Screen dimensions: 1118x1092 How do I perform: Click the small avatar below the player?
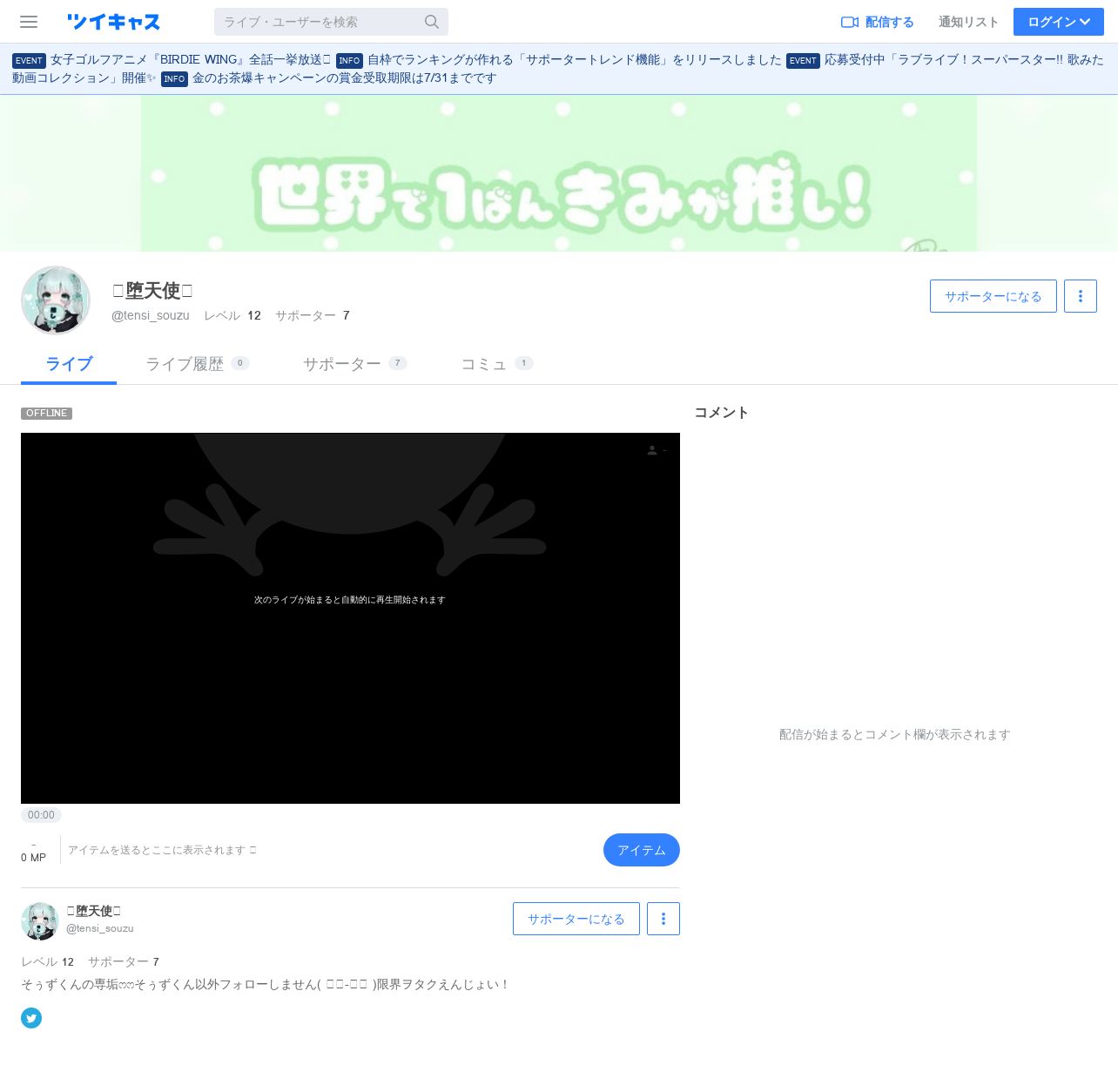point(40,921)
